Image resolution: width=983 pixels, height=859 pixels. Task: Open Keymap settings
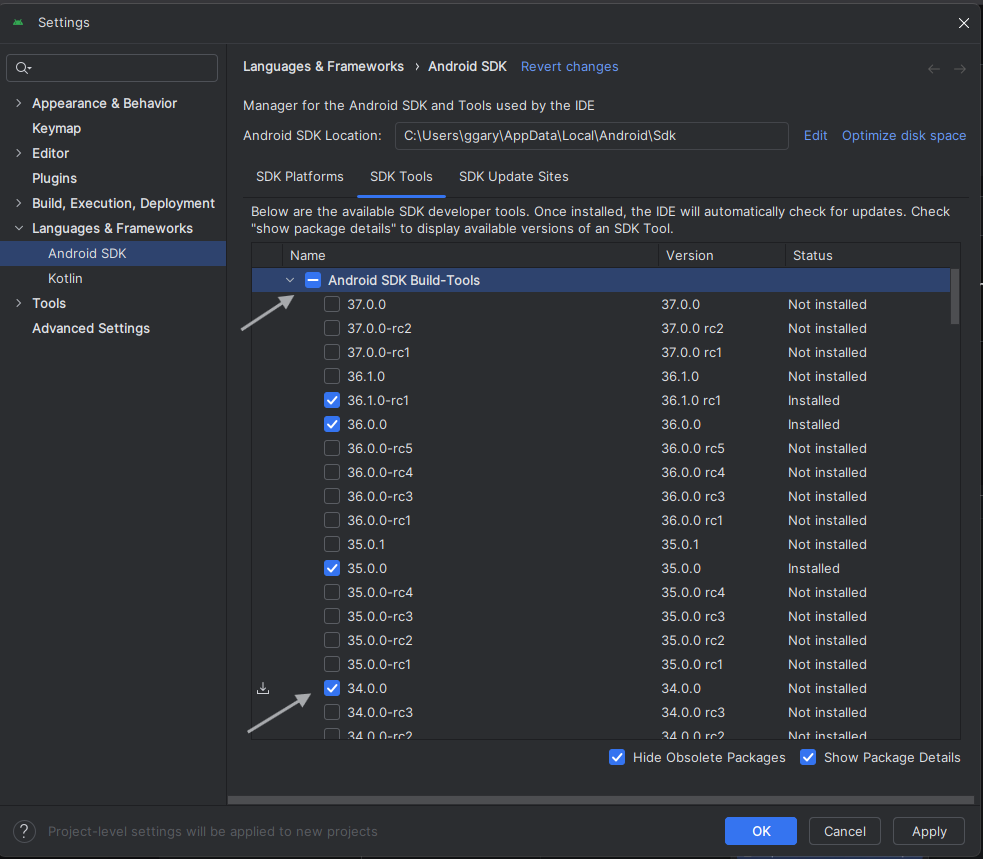tap(56, 129)
